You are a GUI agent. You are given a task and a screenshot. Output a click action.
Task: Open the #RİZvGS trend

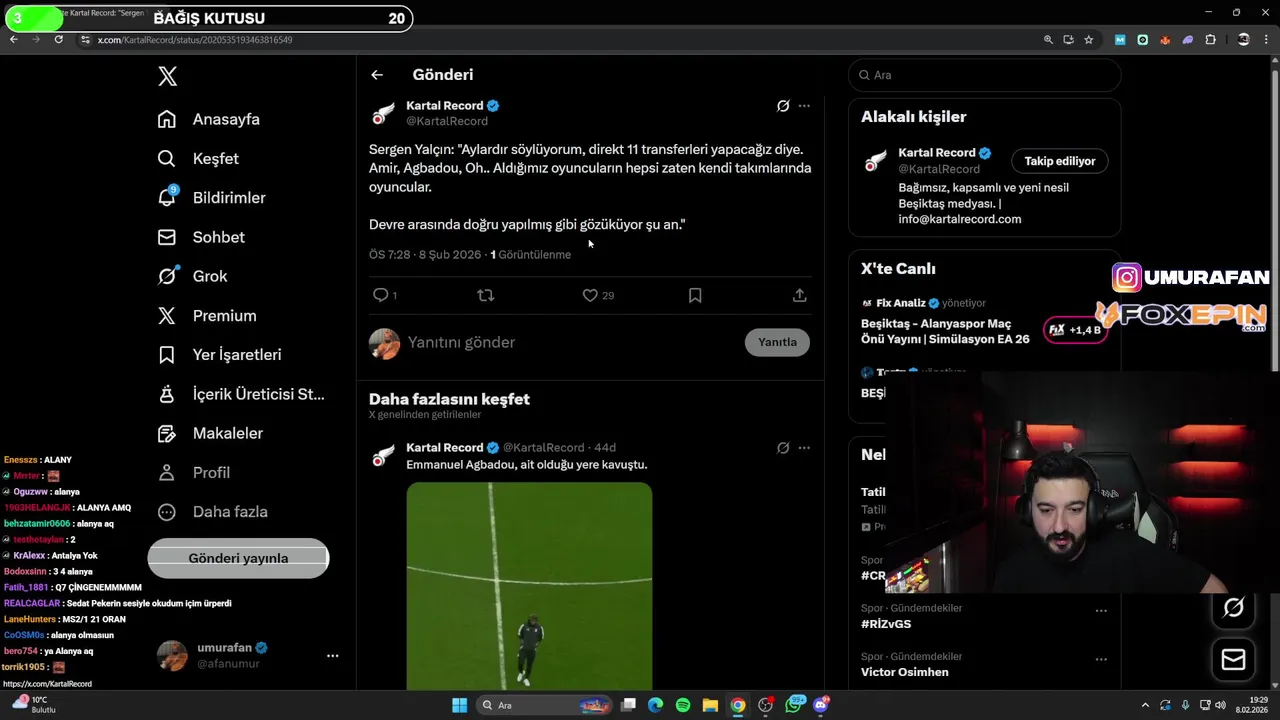[886, 624]
